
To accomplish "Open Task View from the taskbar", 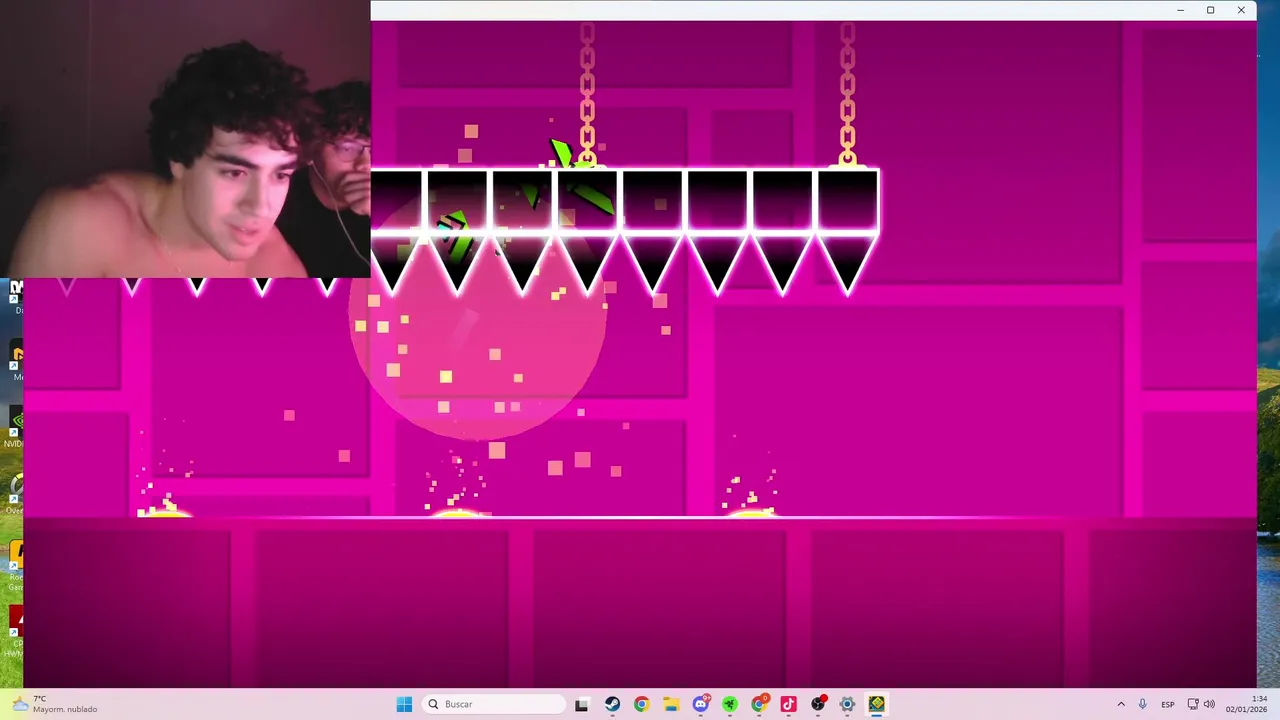I will (x=582, y=704).
